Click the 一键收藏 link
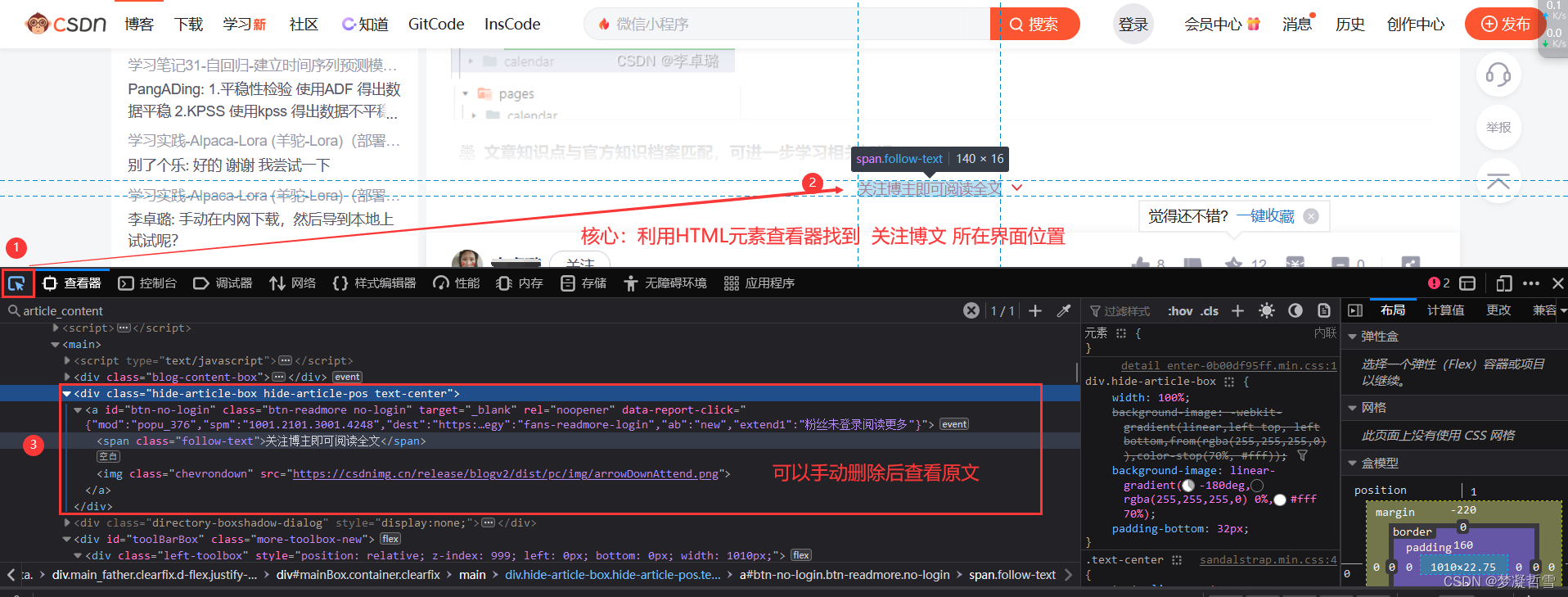 click(x=1265, y=216)
